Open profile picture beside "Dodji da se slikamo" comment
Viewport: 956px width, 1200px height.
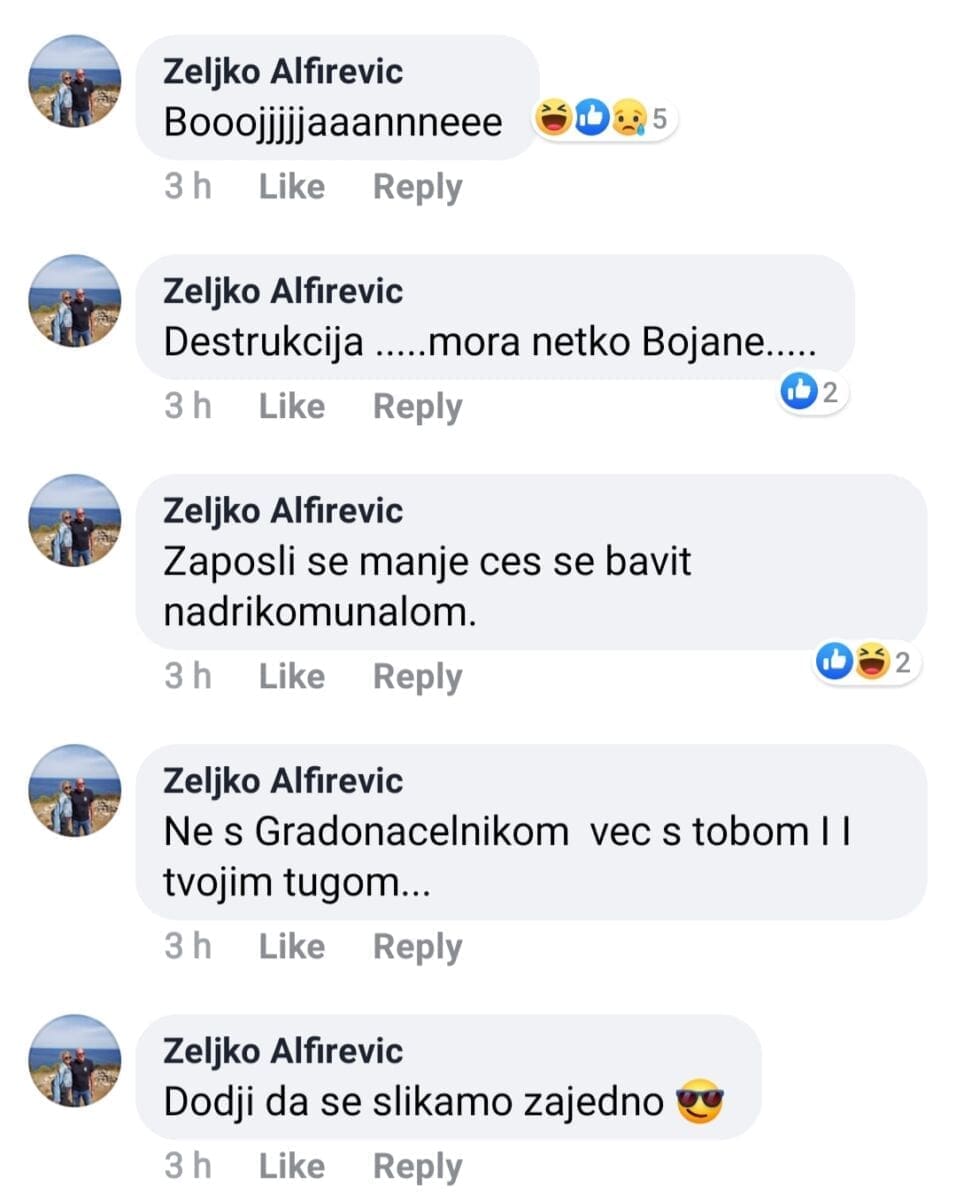(75, 1061)
